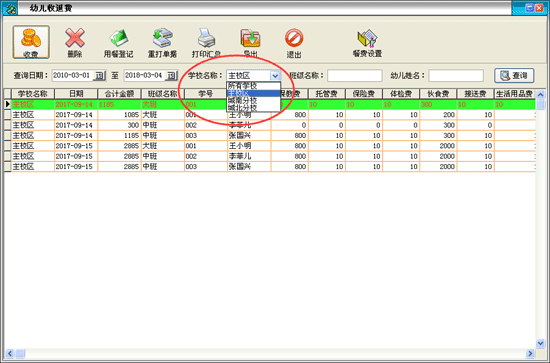Click 2017-09-14 date in the 1085 row
550x363 pixels.
[x=76, y=115]
